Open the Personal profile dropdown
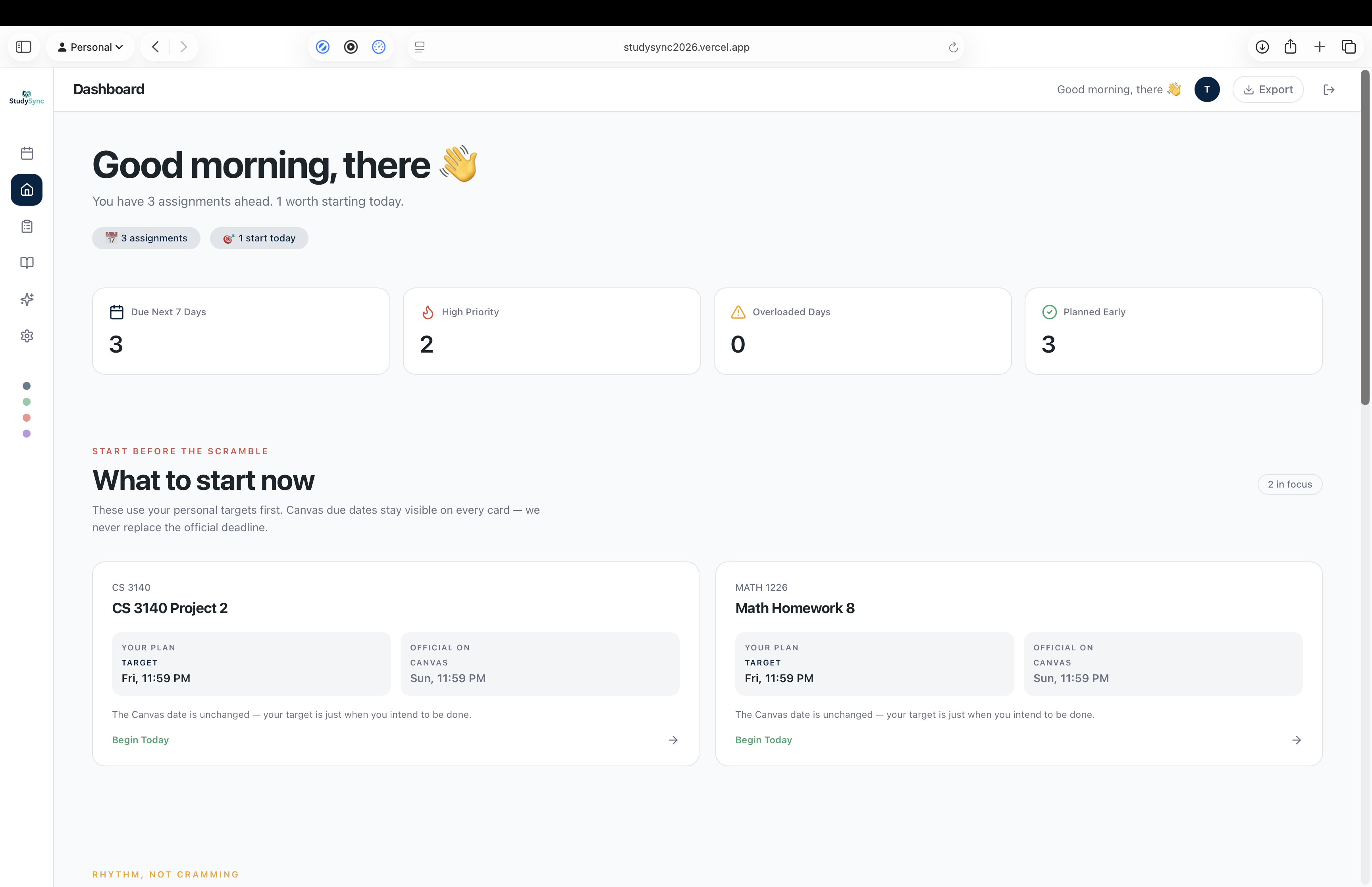 click(91, 47)
